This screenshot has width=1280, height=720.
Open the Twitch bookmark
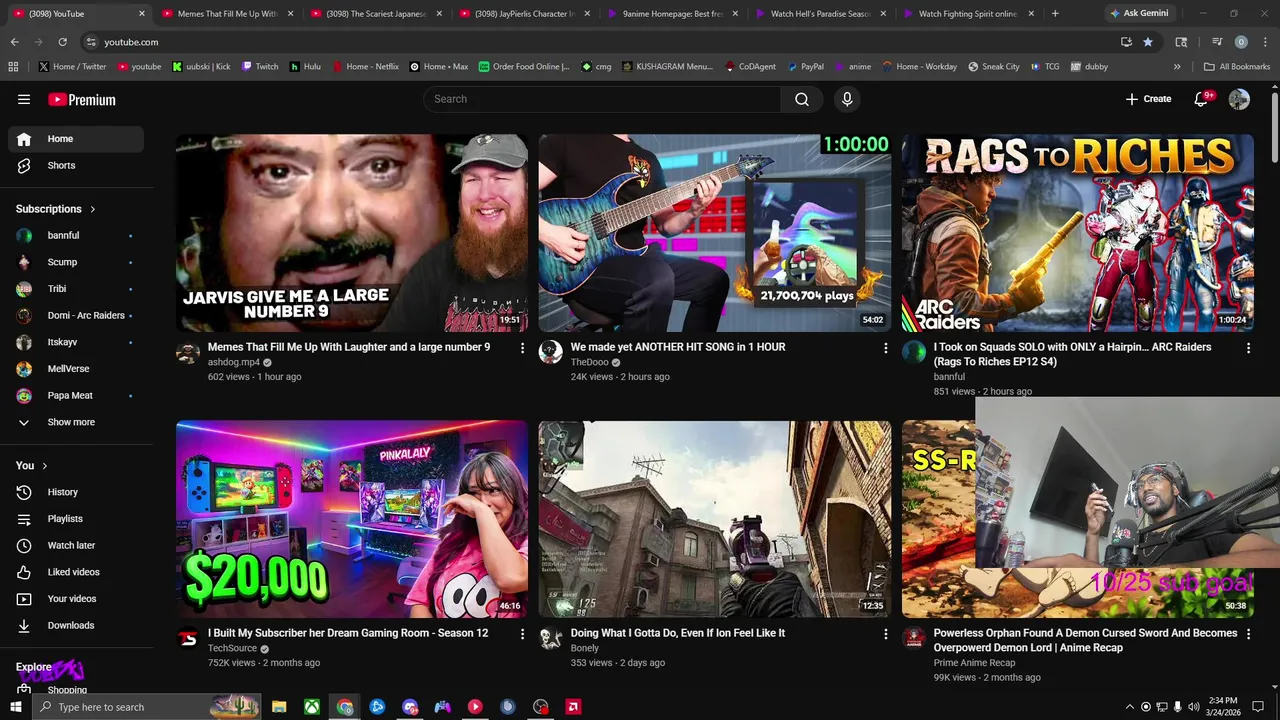click(259, 67)
